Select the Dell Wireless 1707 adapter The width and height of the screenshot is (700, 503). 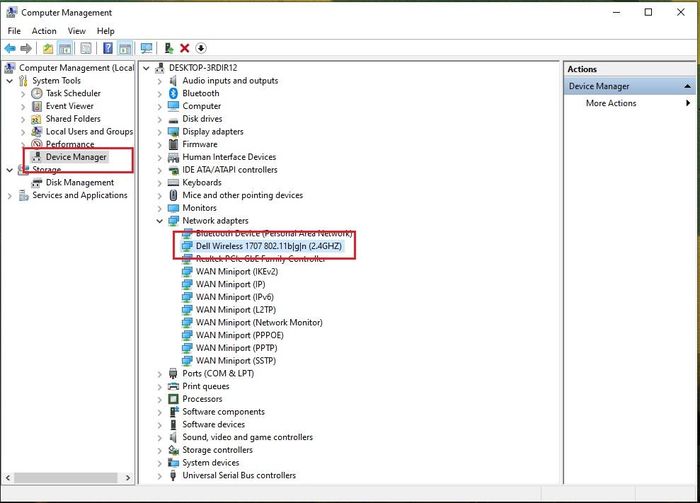[x=269, y=246]
